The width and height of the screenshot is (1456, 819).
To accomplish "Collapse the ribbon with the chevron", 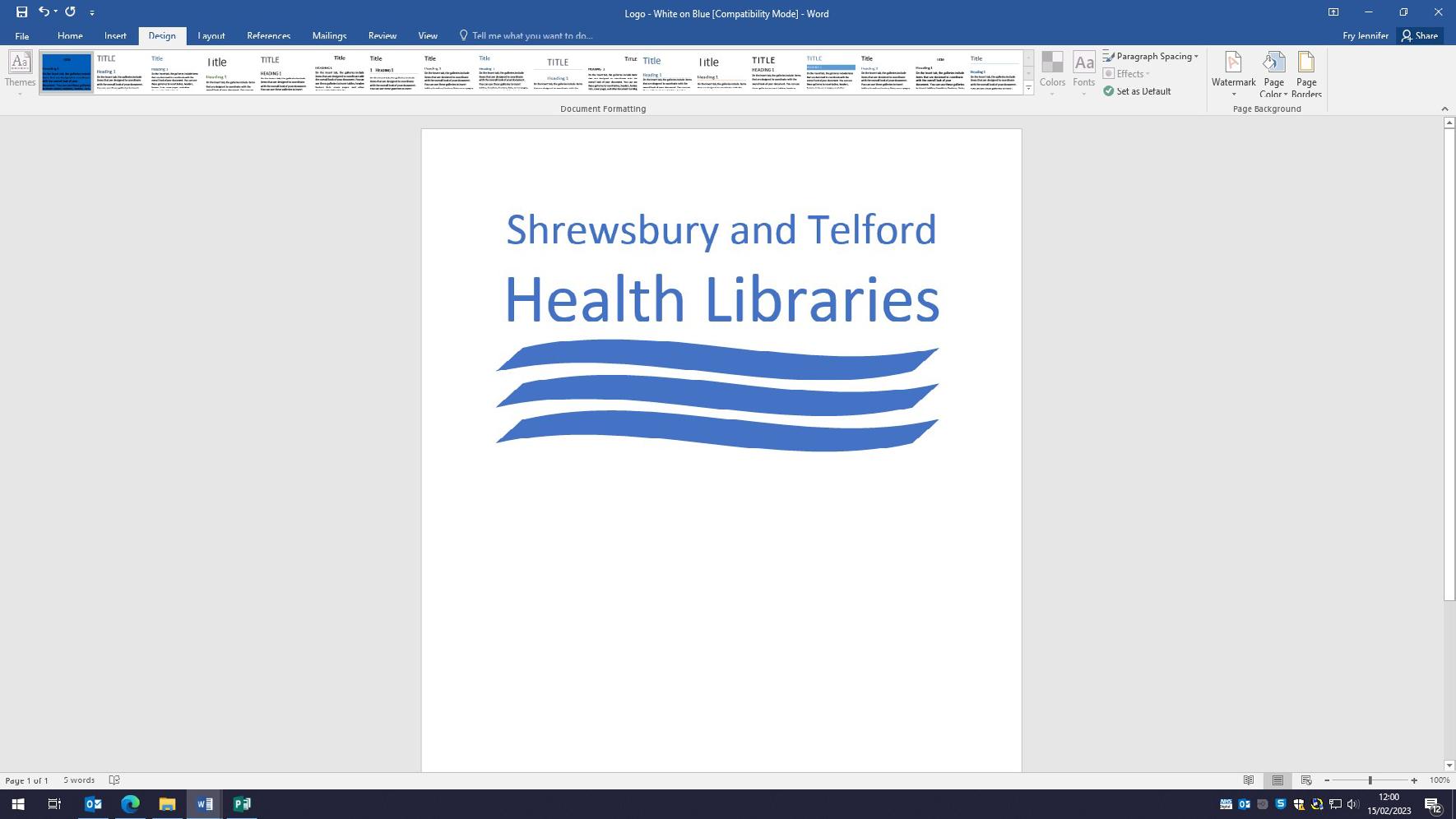I will point(1444,109).
